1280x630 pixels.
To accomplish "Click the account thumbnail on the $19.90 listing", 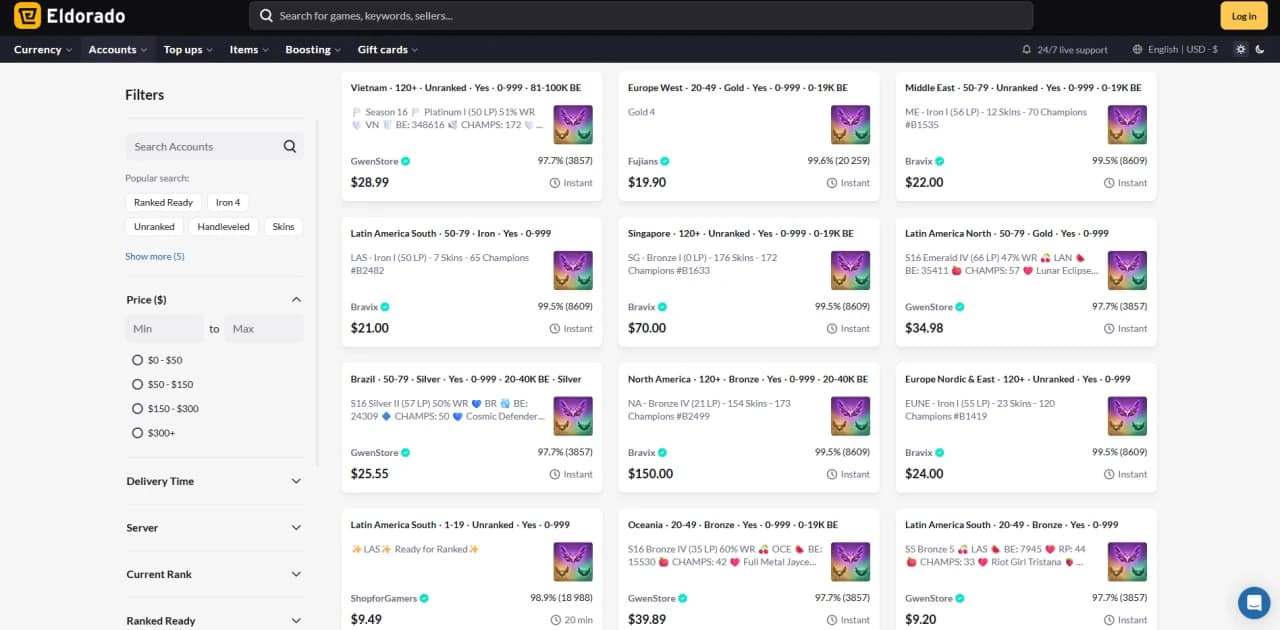I will pos(850,125).
